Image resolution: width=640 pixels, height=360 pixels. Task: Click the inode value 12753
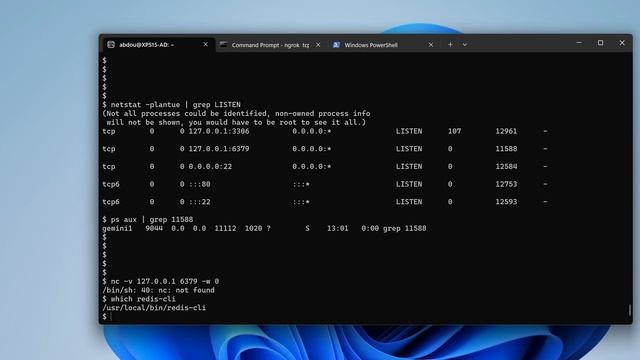(506, 184)
